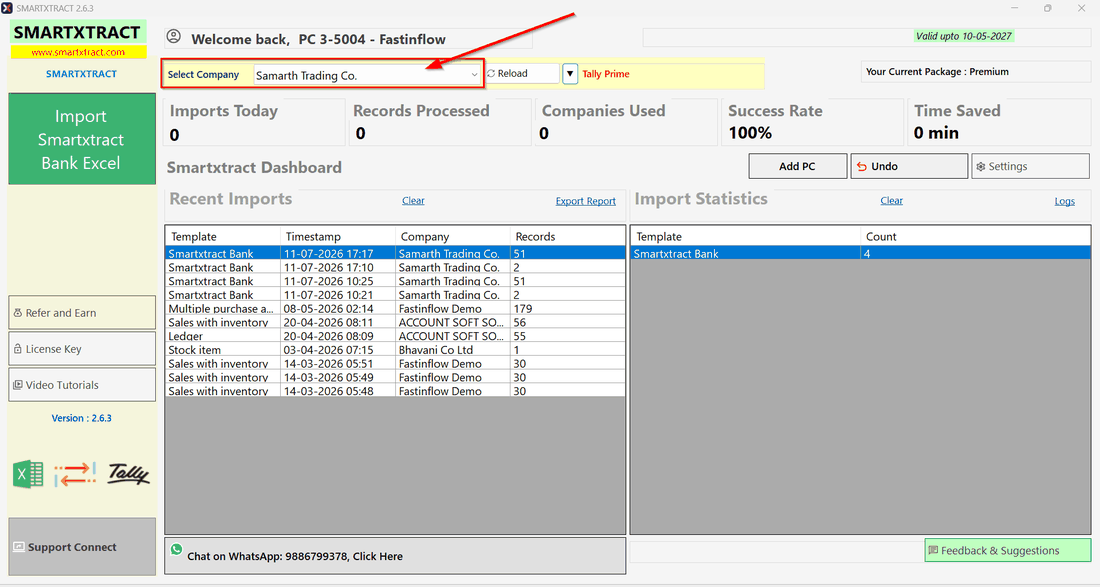Viewport: 1100px width, 587px height.
Task: Visit www.smartxtract.com link
Action: (x=78, y=52)
